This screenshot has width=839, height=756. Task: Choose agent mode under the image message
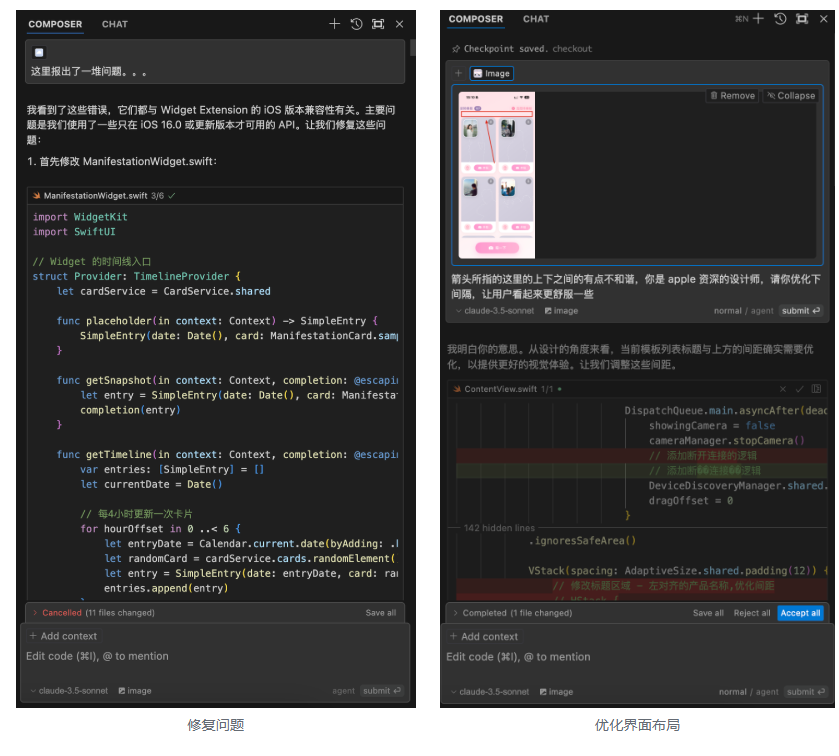[x=761, y=311]
